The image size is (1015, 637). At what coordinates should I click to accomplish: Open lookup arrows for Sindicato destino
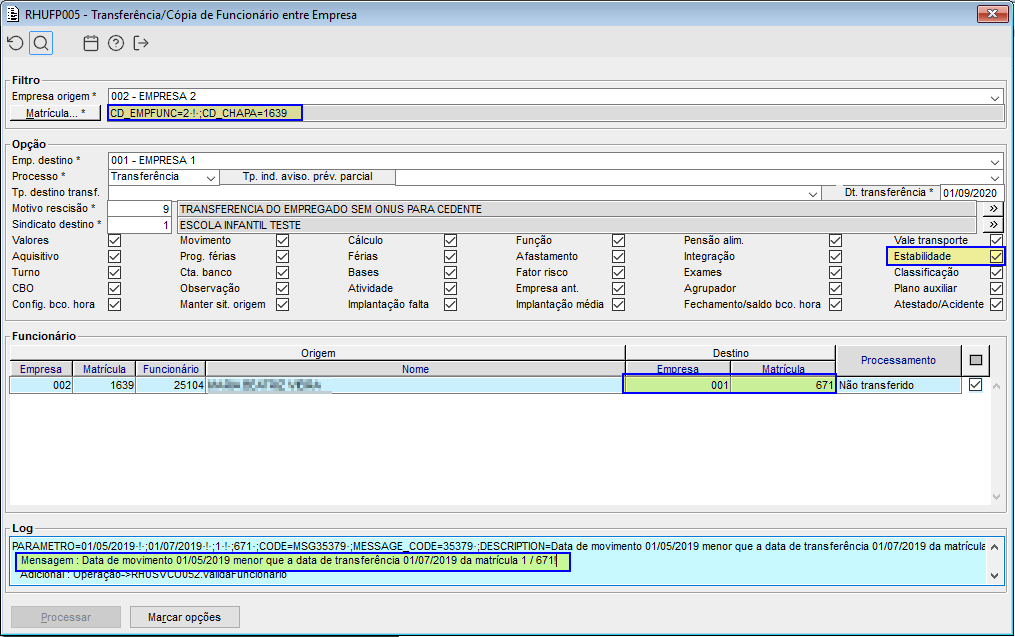click(x=993, y=225)
